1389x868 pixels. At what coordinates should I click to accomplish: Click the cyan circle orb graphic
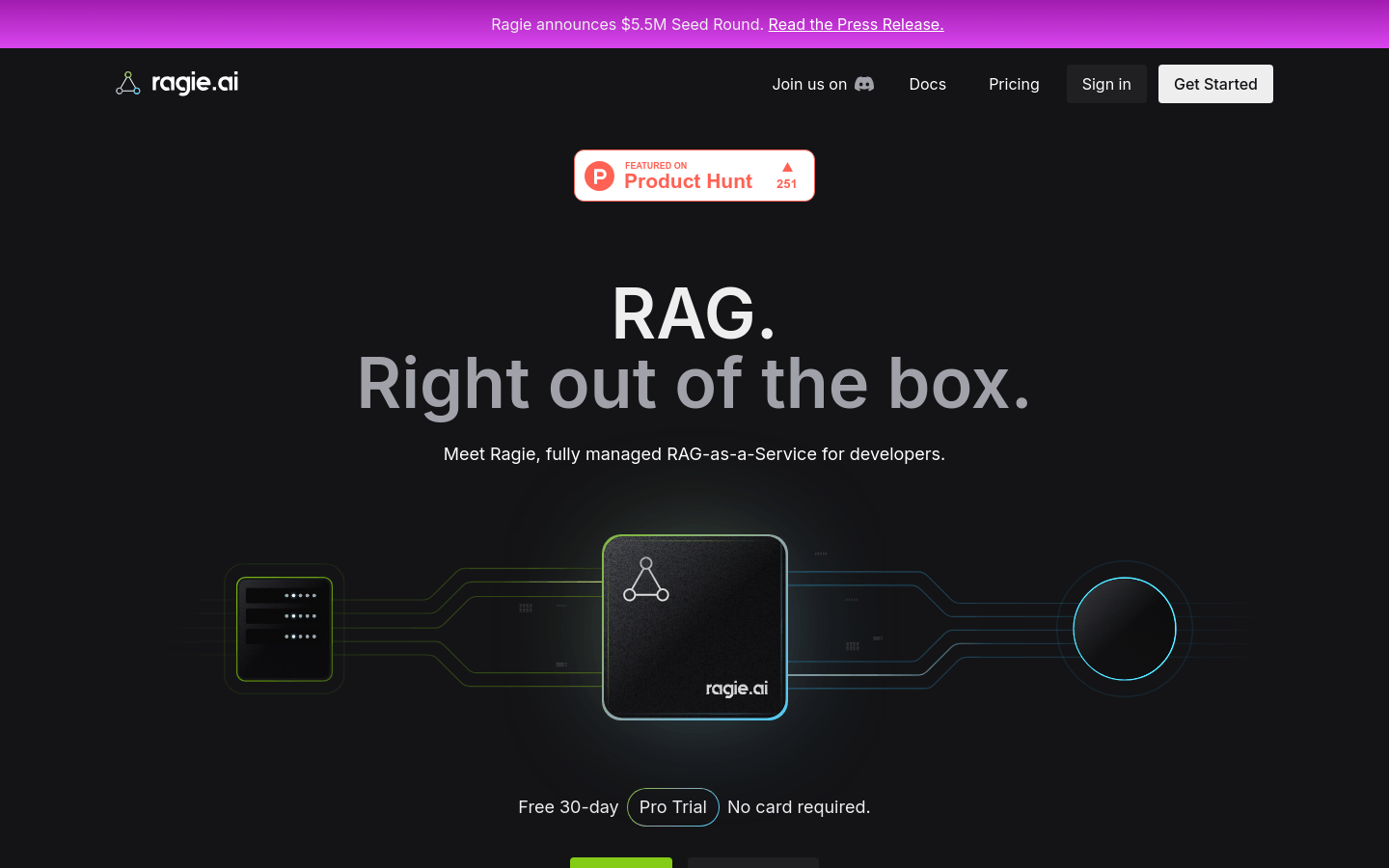(x=1125, y=629)
